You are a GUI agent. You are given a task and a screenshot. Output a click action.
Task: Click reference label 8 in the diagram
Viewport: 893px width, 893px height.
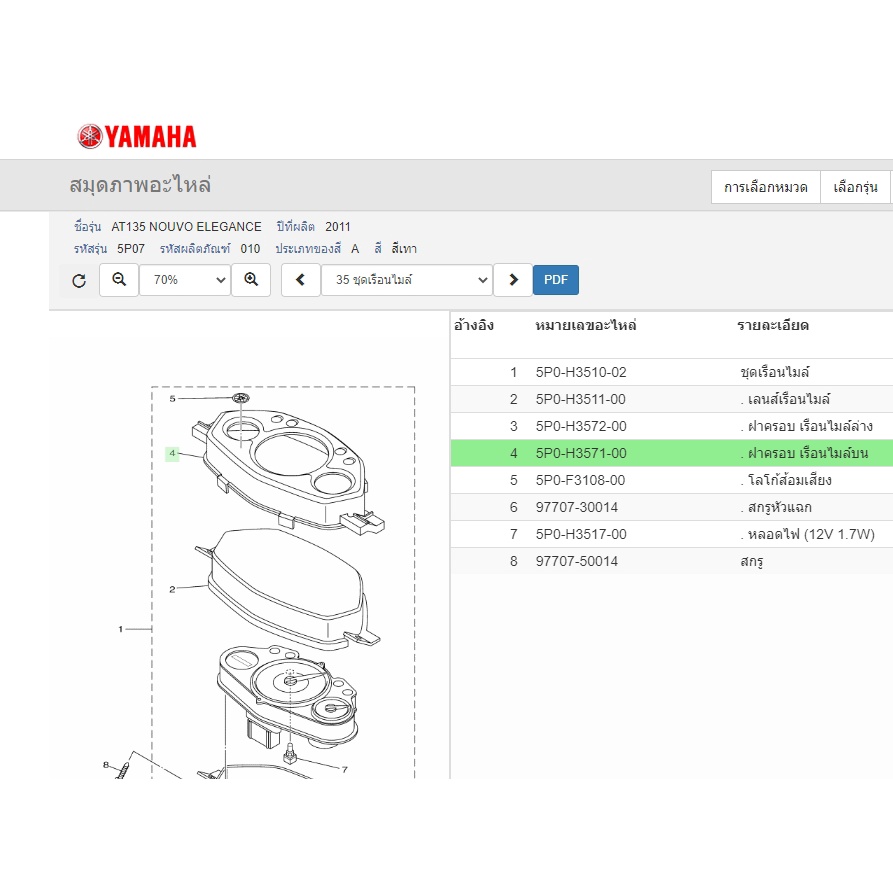(105, 765)
